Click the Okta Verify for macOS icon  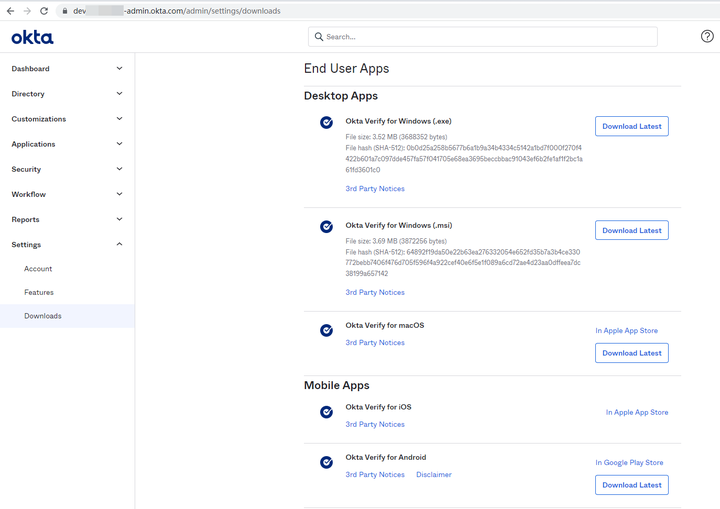pos(326,331)
